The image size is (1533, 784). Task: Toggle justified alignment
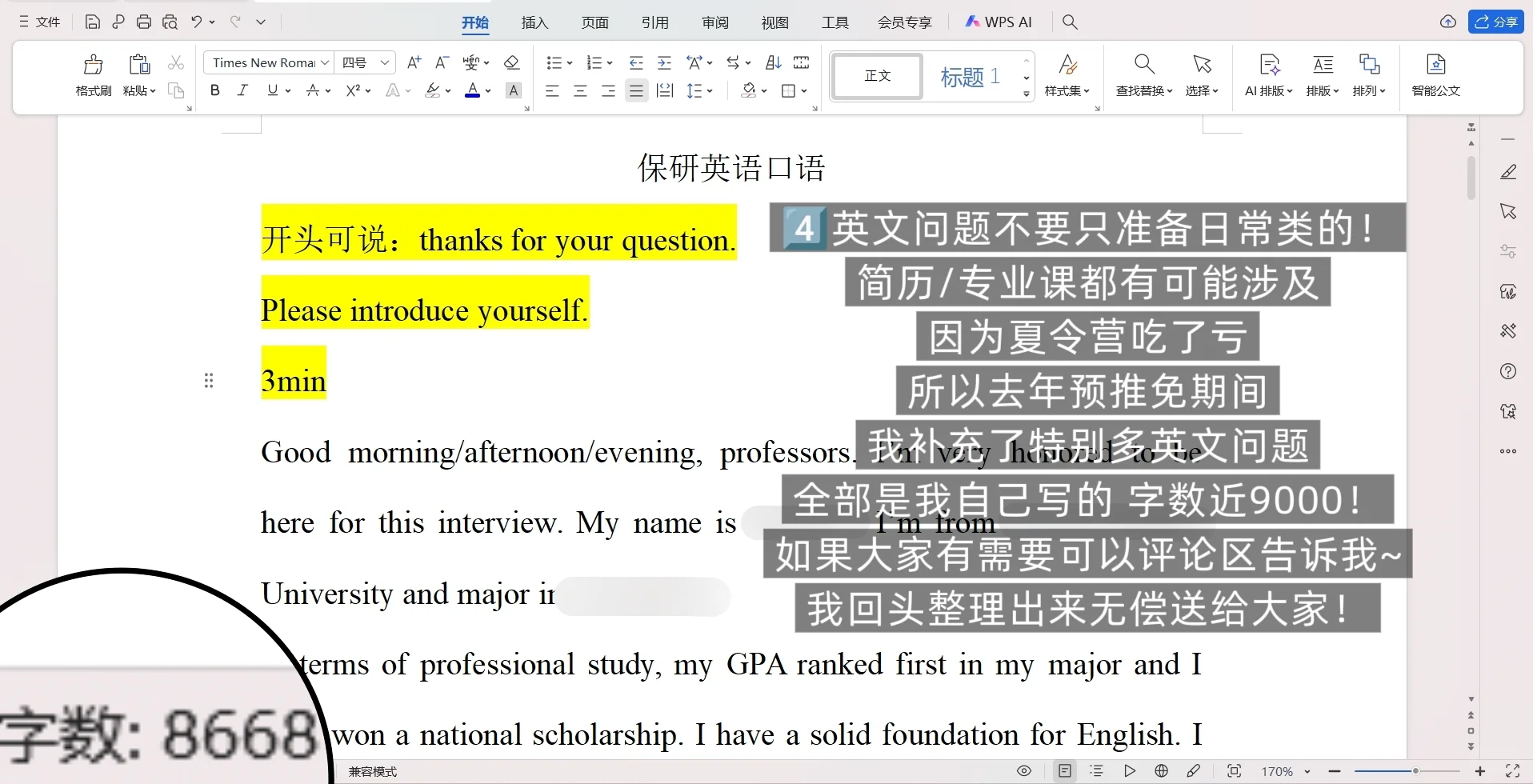pyautogui.click(x=636, y=90)
